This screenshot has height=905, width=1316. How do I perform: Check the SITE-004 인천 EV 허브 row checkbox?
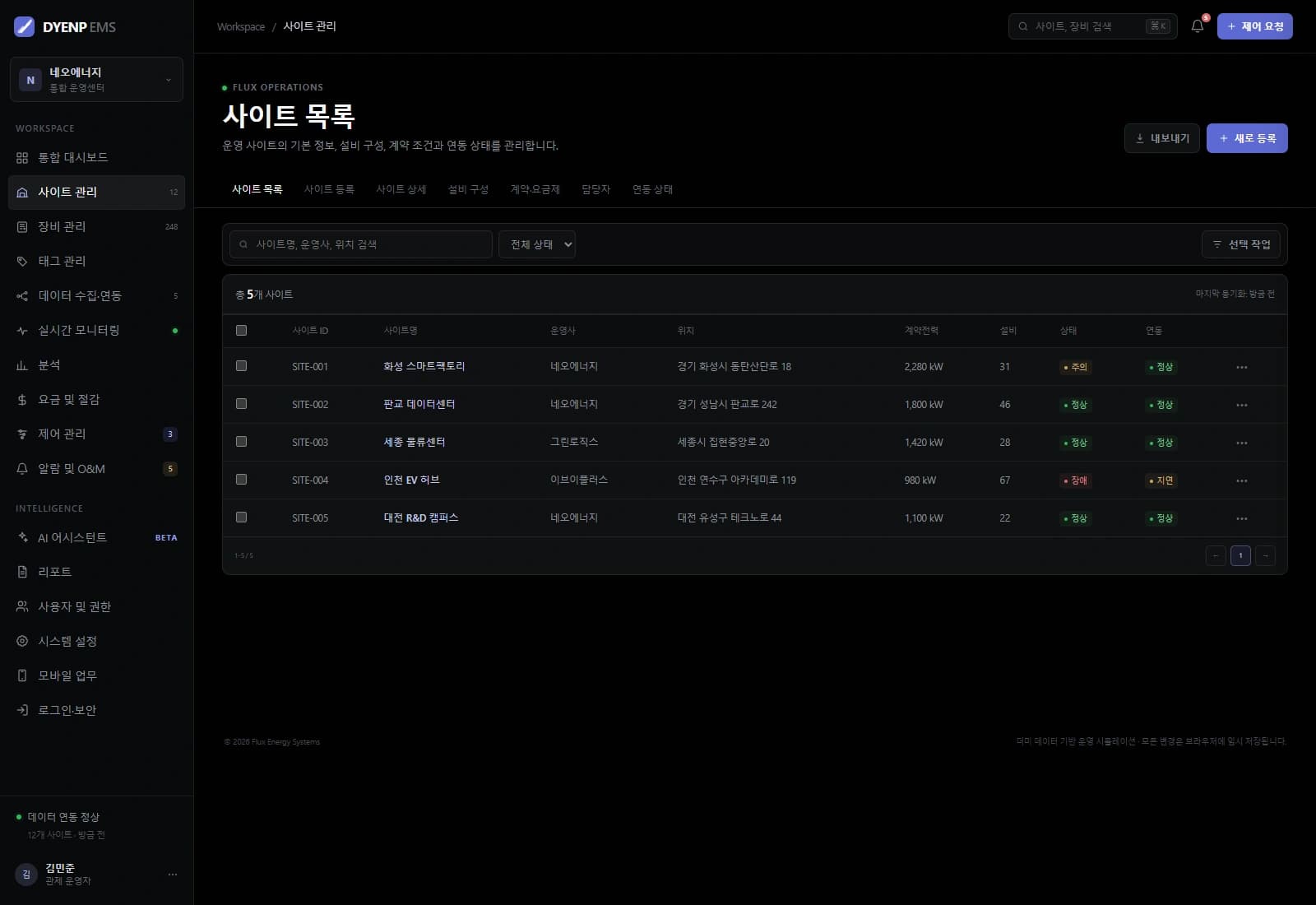pos(241,479)
